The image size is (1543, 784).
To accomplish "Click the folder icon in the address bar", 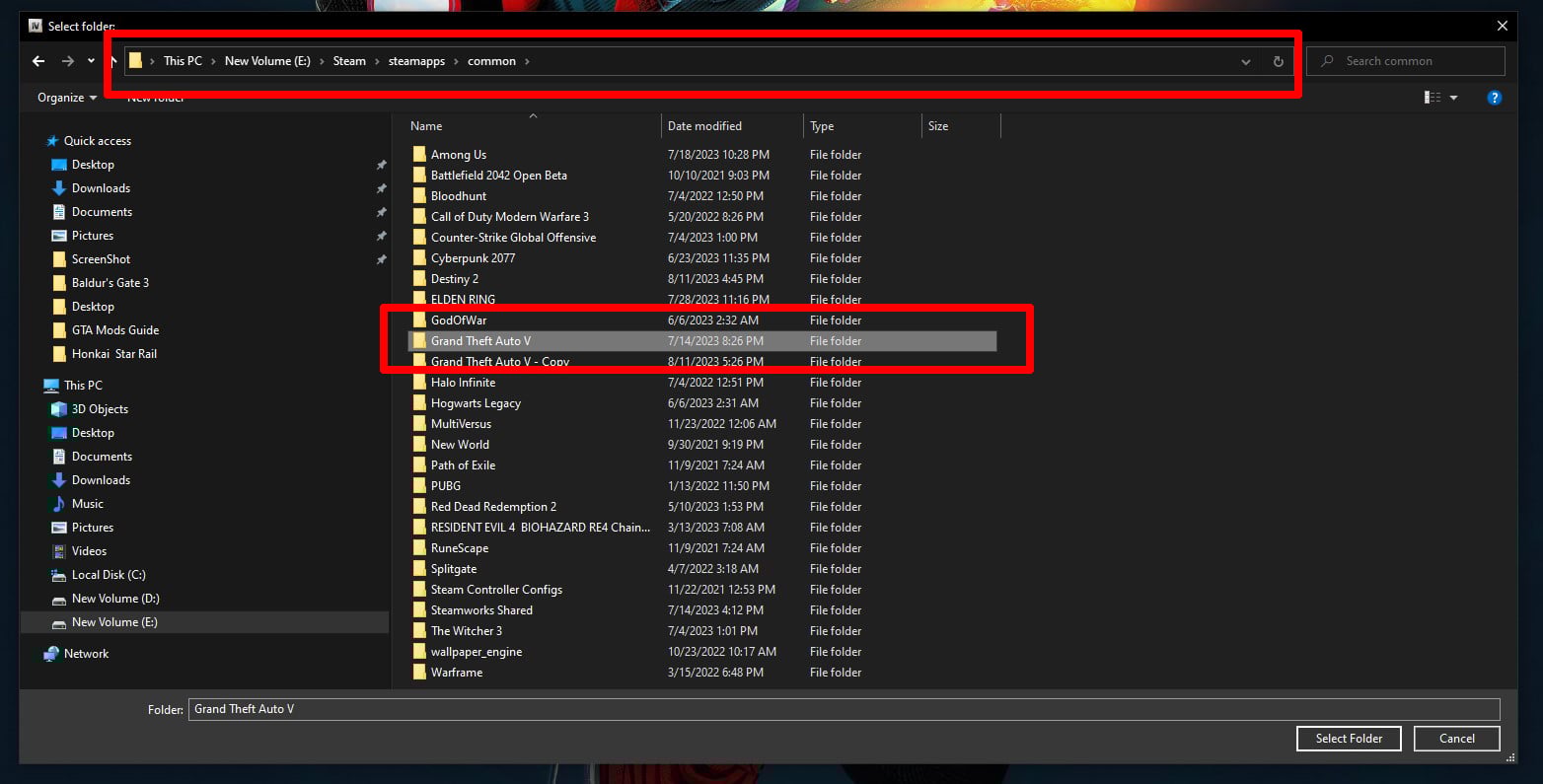I will (137, 60).
